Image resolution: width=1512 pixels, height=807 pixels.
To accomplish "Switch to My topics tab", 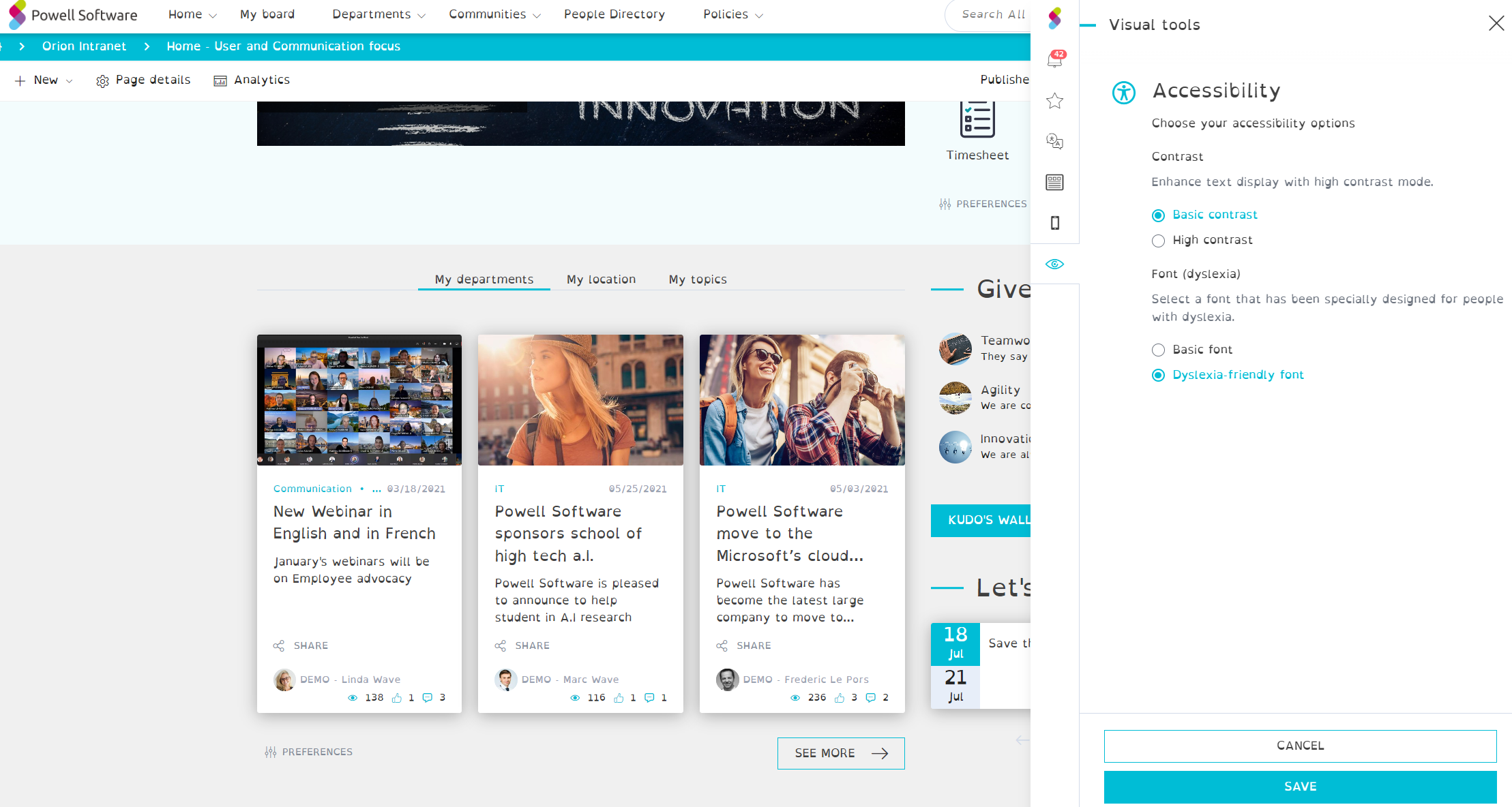I will click(698, 279).
